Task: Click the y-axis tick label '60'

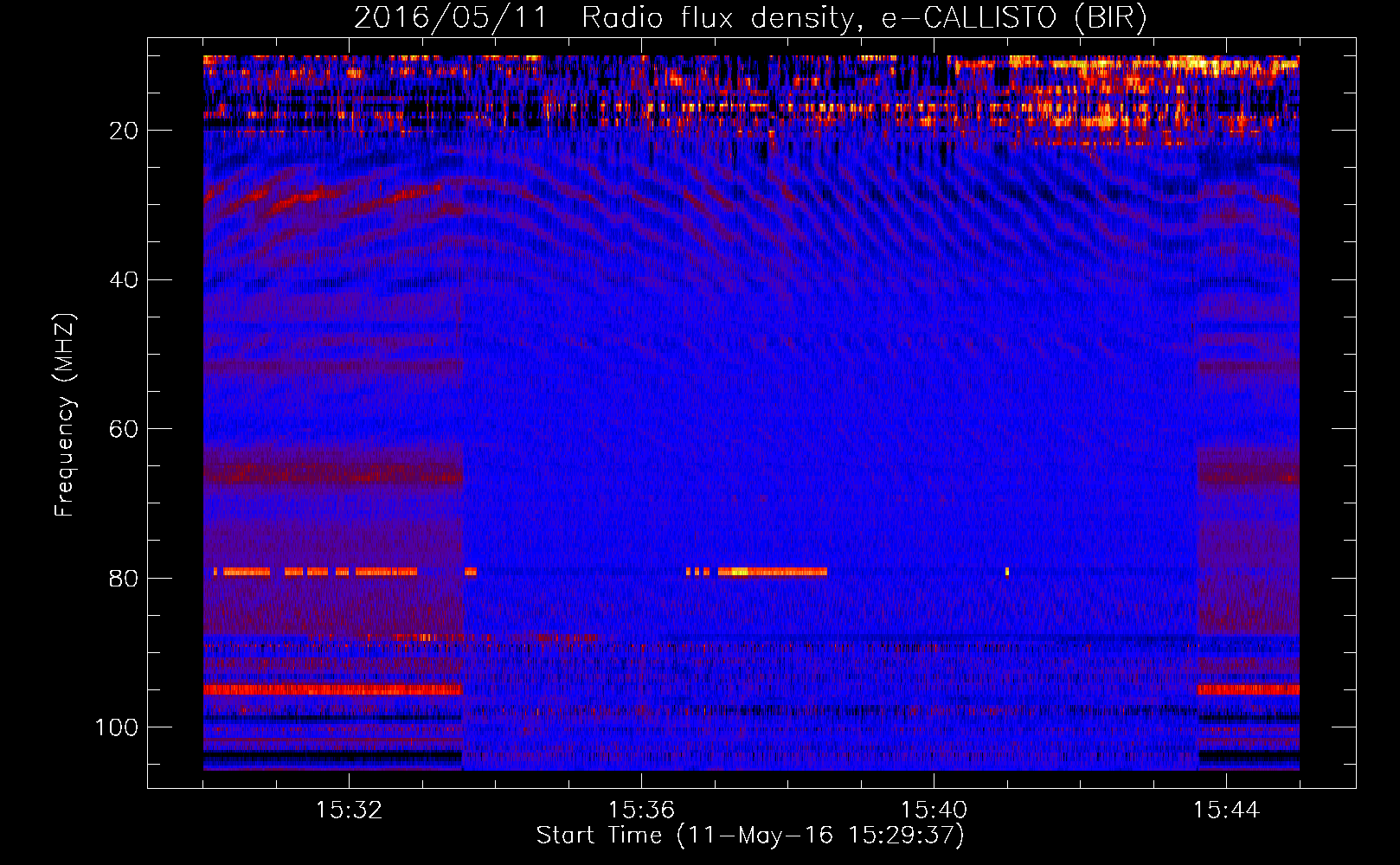Action: 125,430
